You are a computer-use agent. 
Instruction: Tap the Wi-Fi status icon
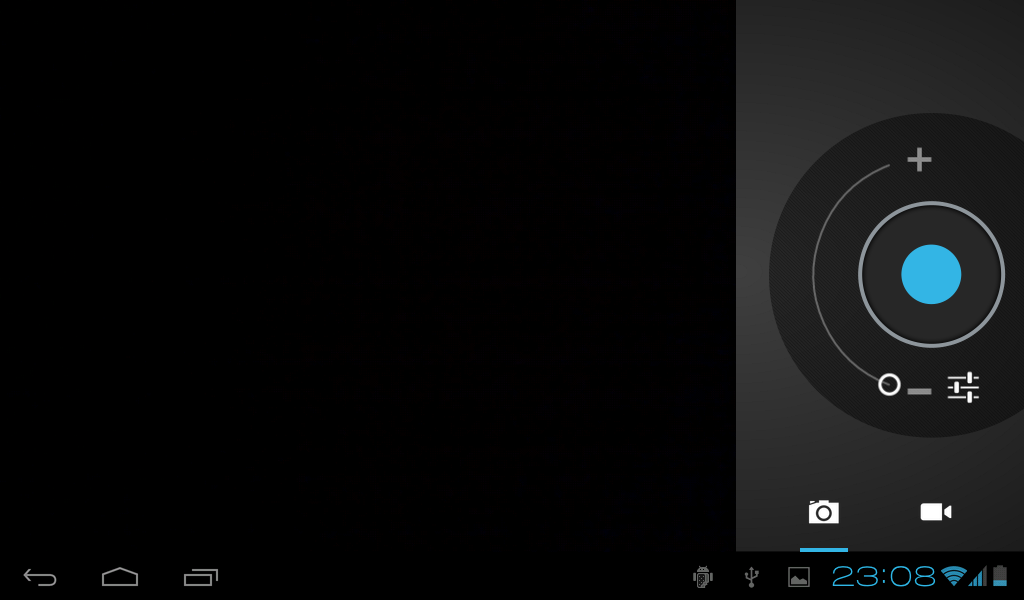[953, 576]
